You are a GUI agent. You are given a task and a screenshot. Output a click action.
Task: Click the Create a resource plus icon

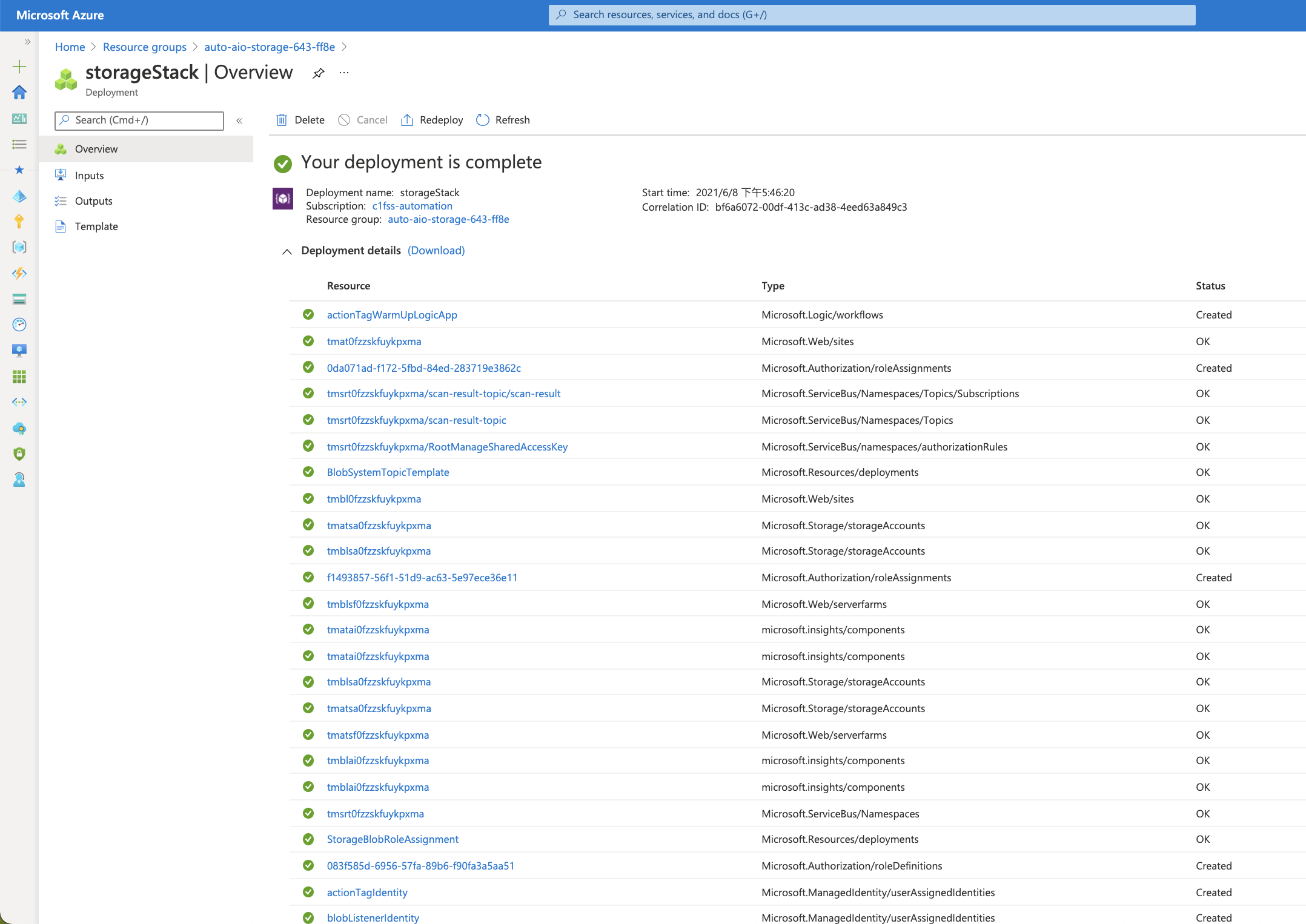click(19, 67)
